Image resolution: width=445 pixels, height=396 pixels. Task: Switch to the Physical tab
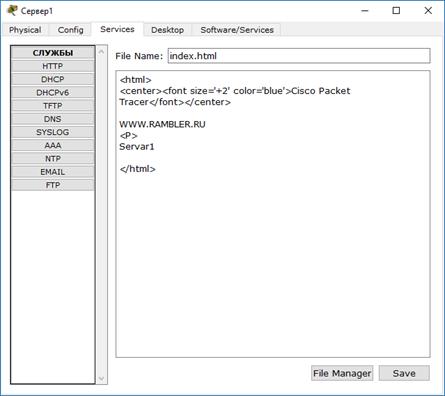click(25, 30)
